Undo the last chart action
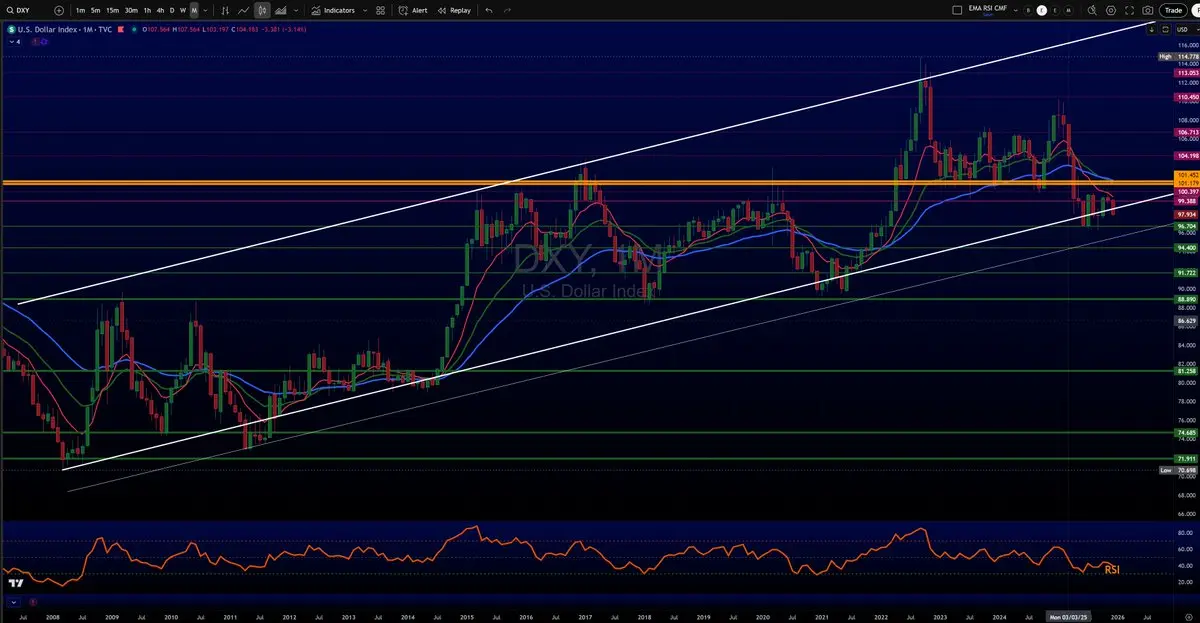 [x=489, y=10]
